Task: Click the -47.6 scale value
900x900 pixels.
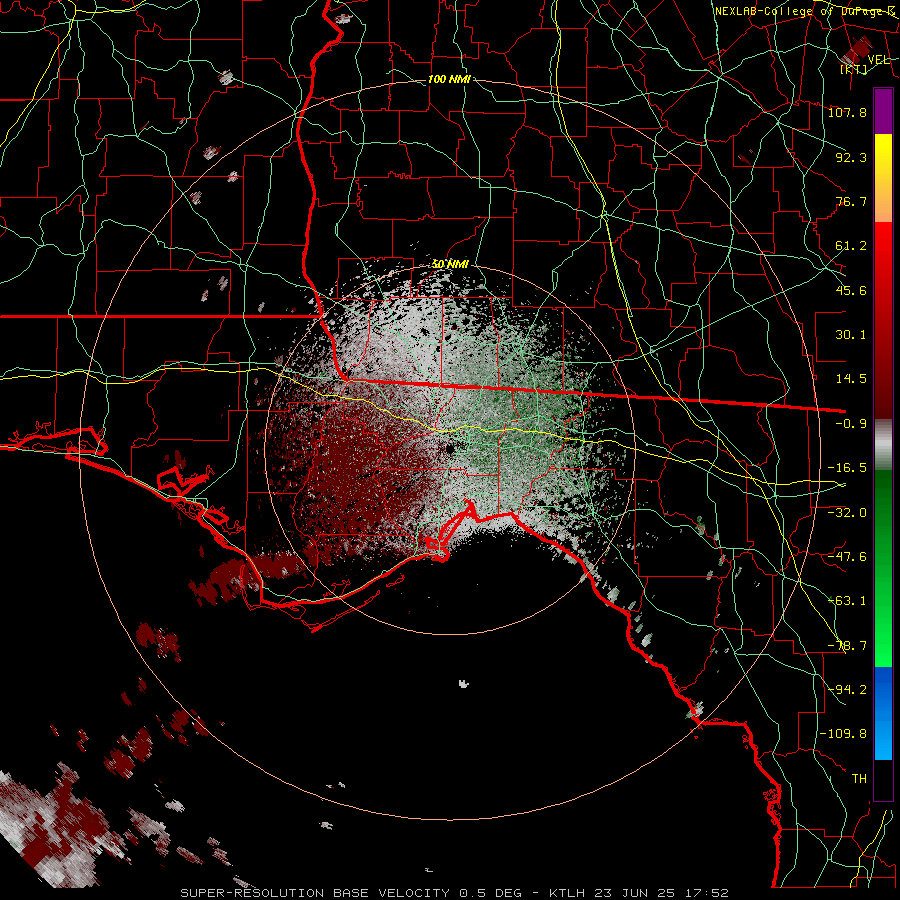Action: click(x=847, y=556)
